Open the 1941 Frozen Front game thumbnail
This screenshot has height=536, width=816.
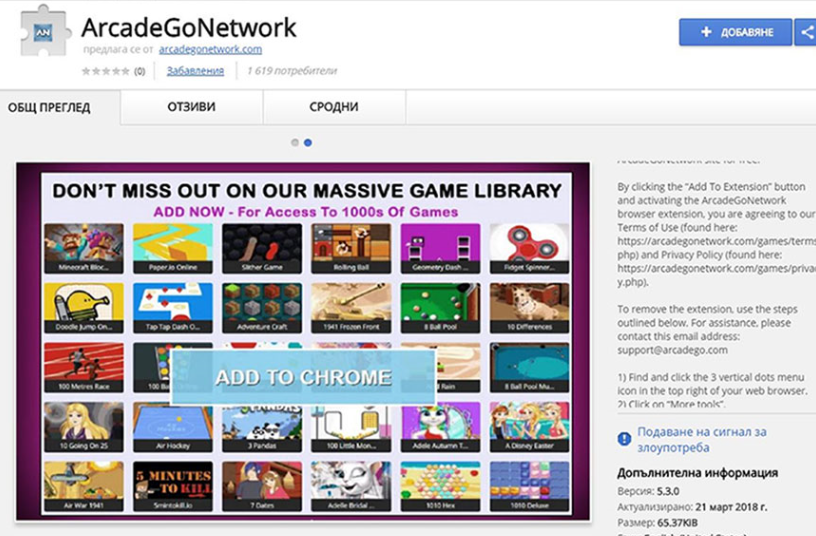351,308
